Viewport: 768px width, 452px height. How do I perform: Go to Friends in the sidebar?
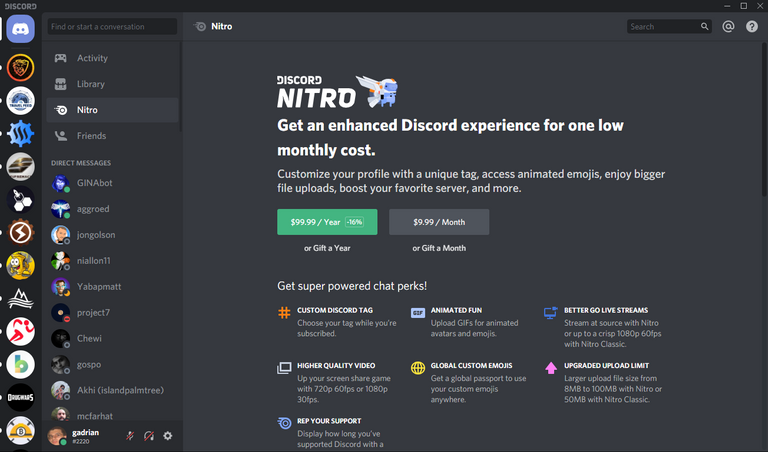click(112, 136)
